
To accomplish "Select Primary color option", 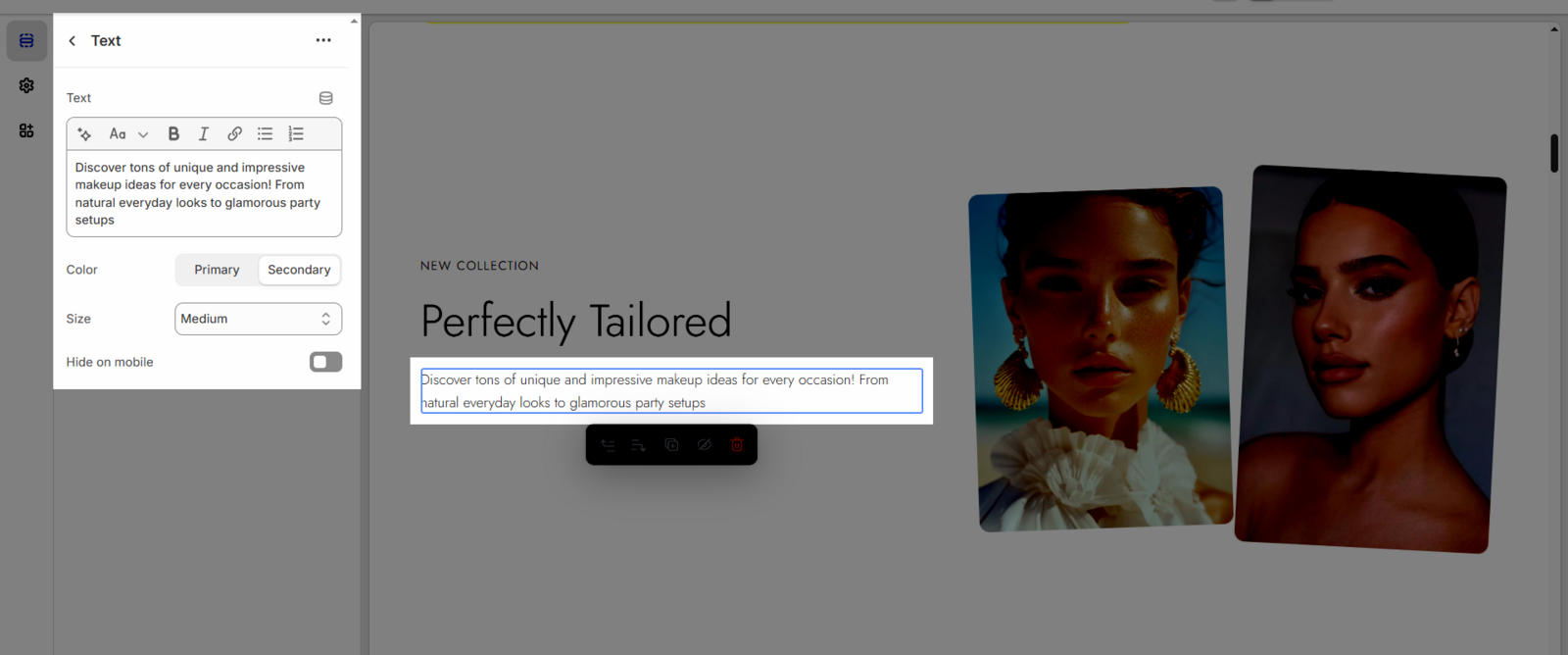I will pos(217,270).
